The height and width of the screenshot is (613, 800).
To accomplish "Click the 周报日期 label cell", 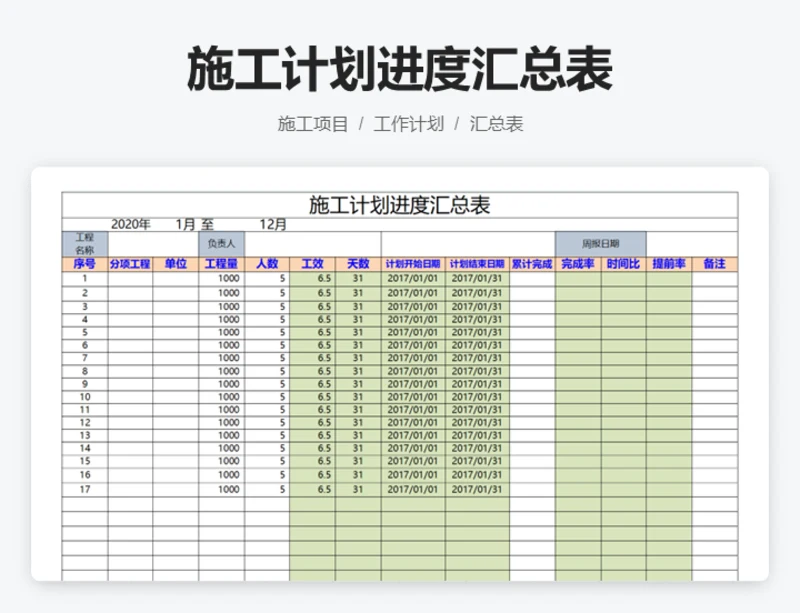I will pyautogui.click(x=601, y=244).
